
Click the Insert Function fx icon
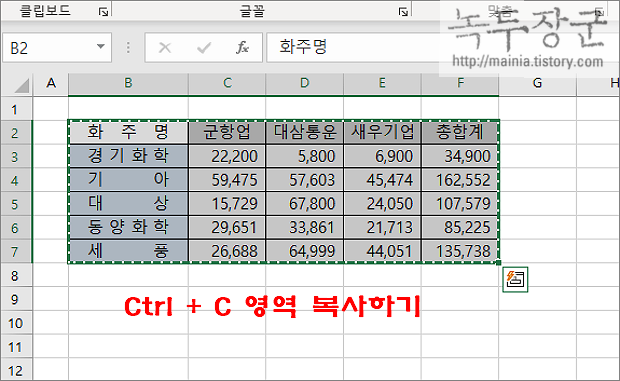click(x=242, y=48)
